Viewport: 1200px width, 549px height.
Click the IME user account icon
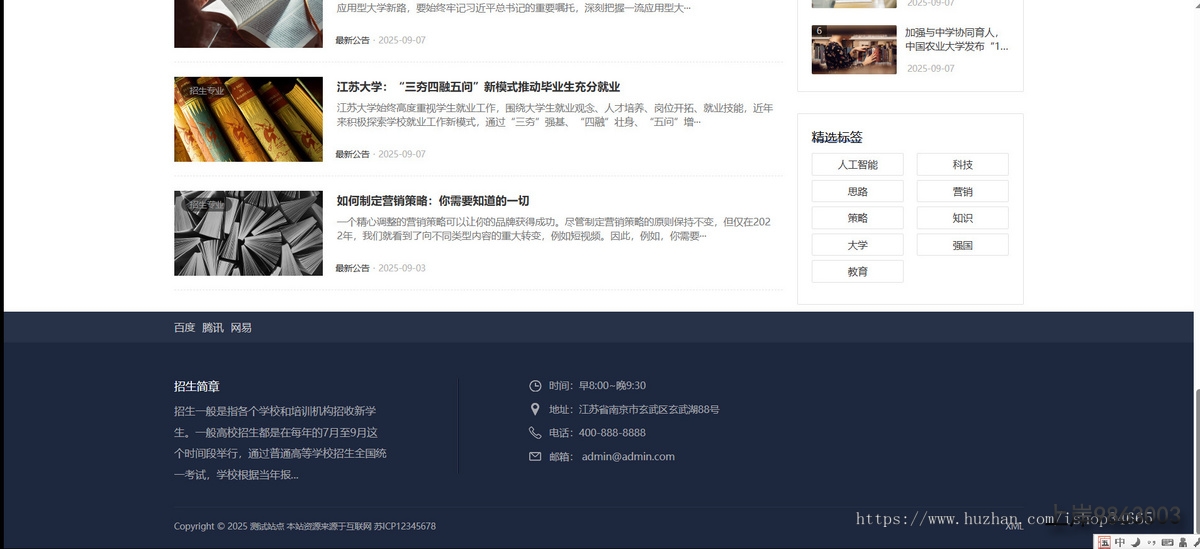point(1181,542)
